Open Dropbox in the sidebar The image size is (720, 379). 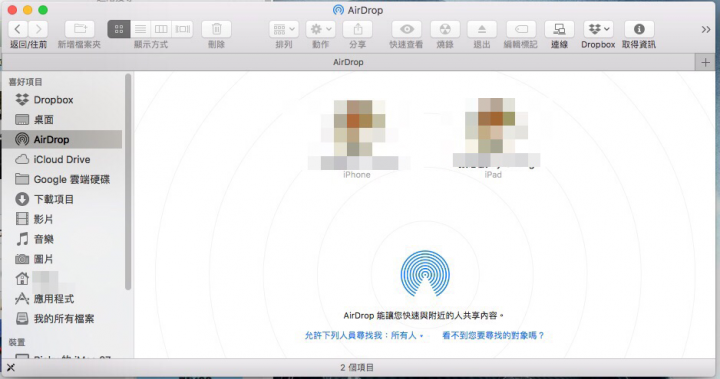click(x=63, y=100)
